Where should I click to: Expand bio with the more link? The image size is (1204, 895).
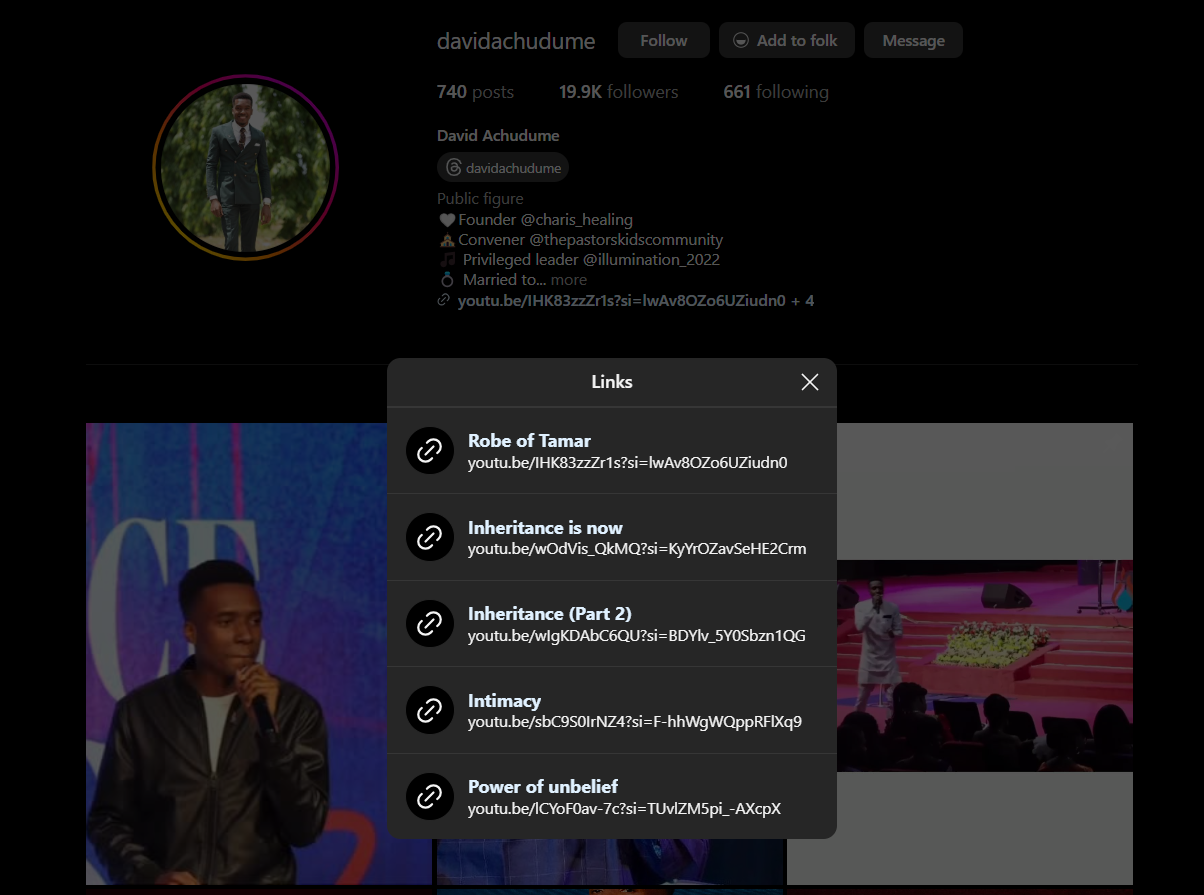pyautogui.click(x=568, y=280)
